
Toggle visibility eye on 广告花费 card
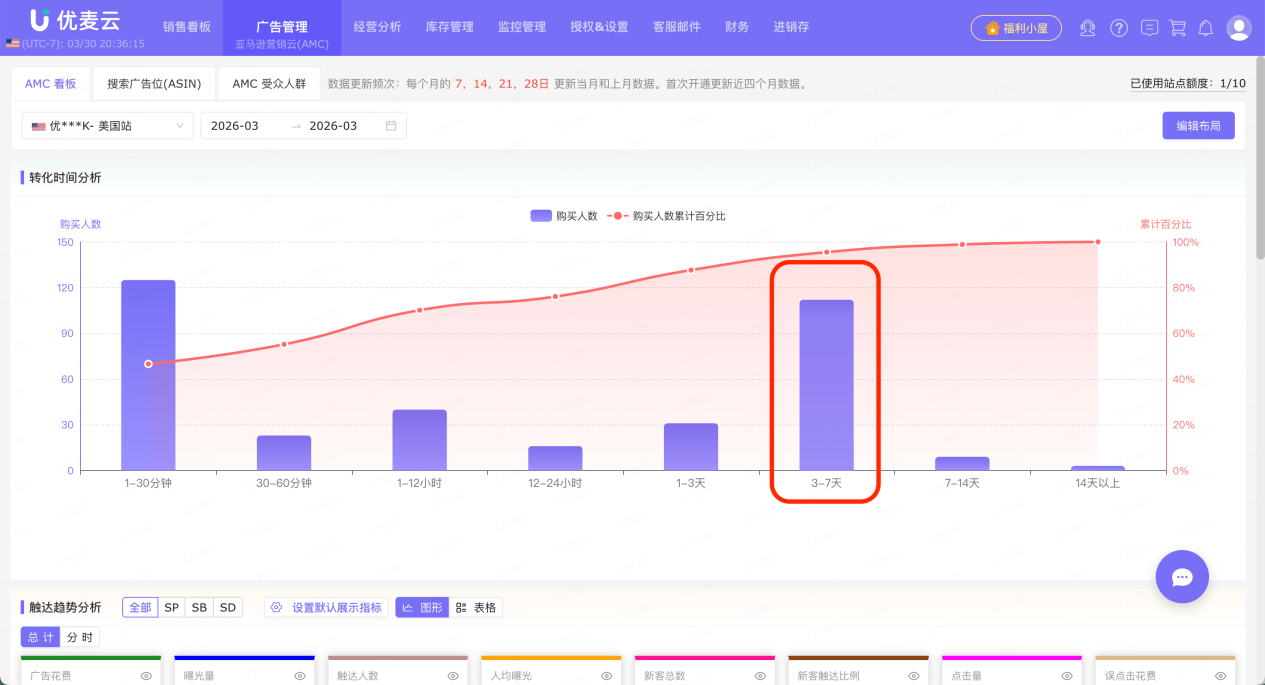point(146,676)
